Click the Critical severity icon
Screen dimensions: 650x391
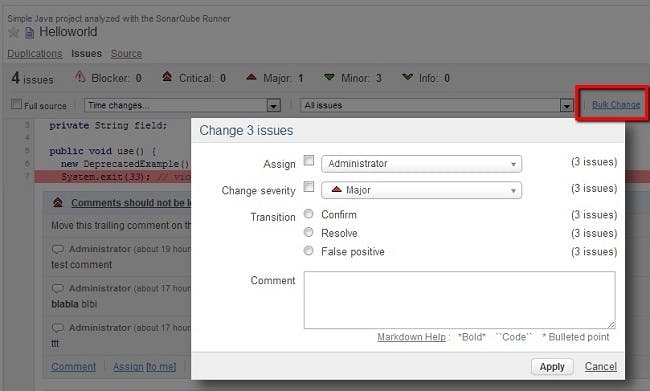[x=167, y=77]
